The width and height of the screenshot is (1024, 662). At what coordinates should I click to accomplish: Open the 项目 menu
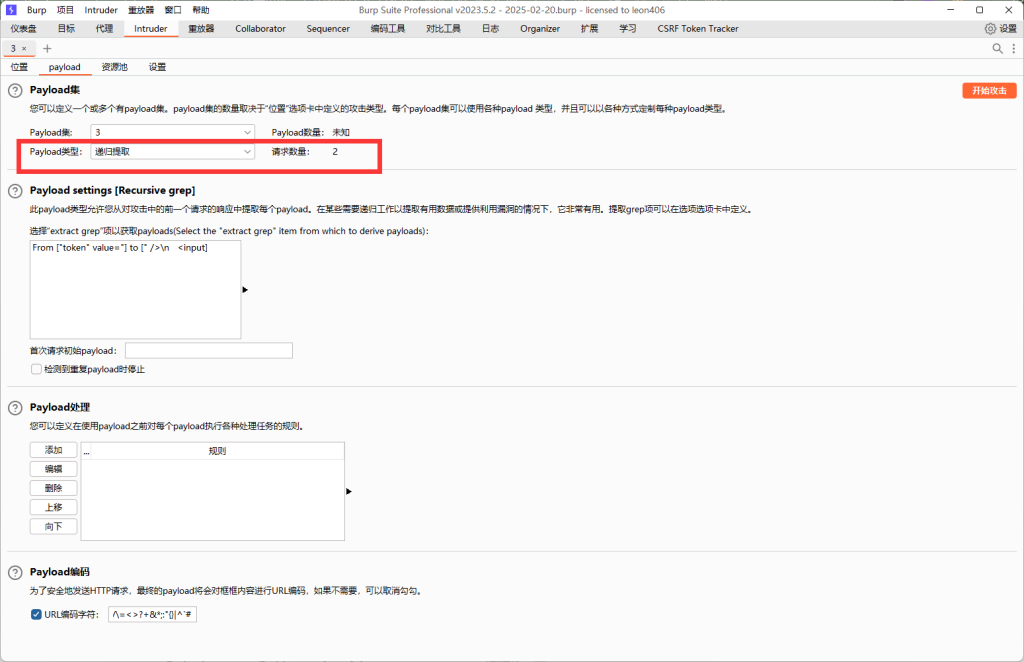[65, 10]
